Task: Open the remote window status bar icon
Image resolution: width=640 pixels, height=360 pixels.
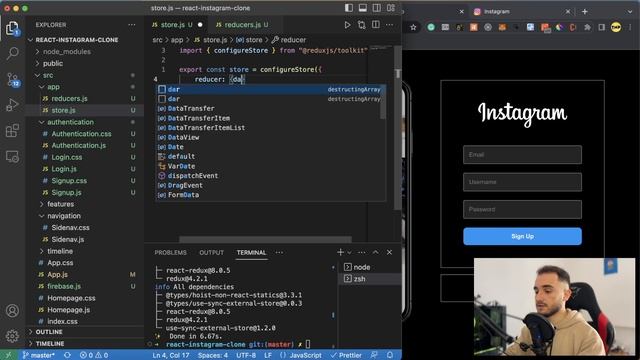Action: click(9, 355)
